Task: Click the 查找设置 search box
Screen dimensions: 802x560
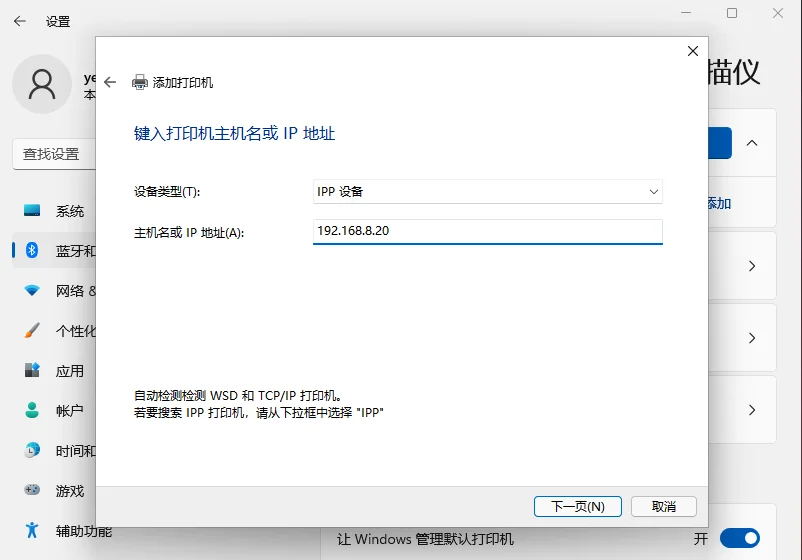Action: point(54,153)
